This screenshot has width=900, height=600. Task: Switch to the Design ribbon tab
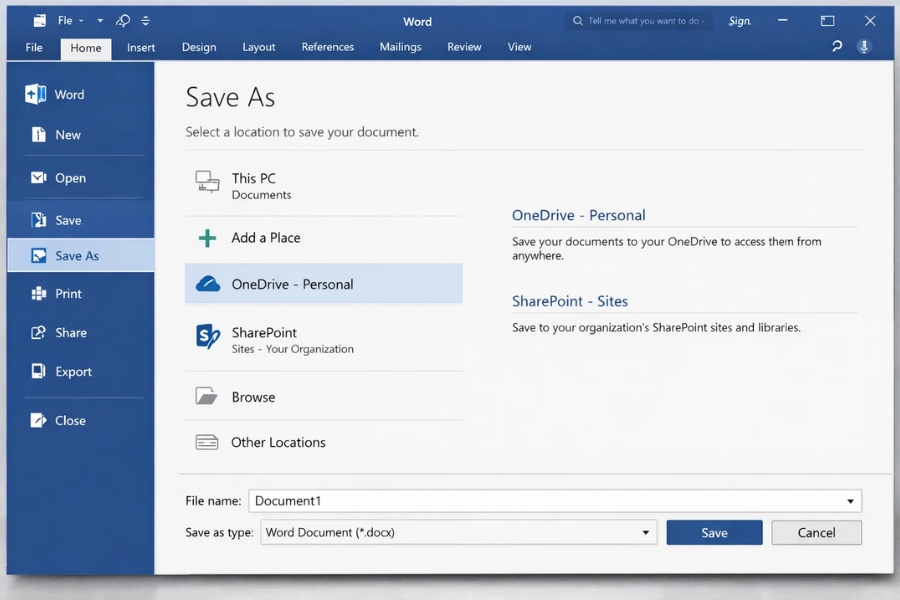tap(198, 46)
